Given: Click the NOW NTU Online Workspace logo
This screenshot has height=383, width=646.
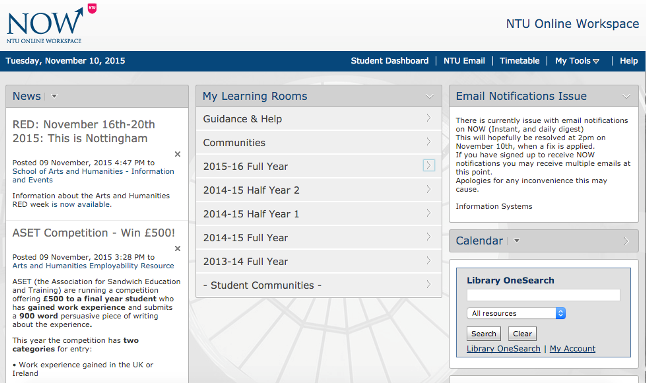Looking at the screenshot, I should [51, 24].
